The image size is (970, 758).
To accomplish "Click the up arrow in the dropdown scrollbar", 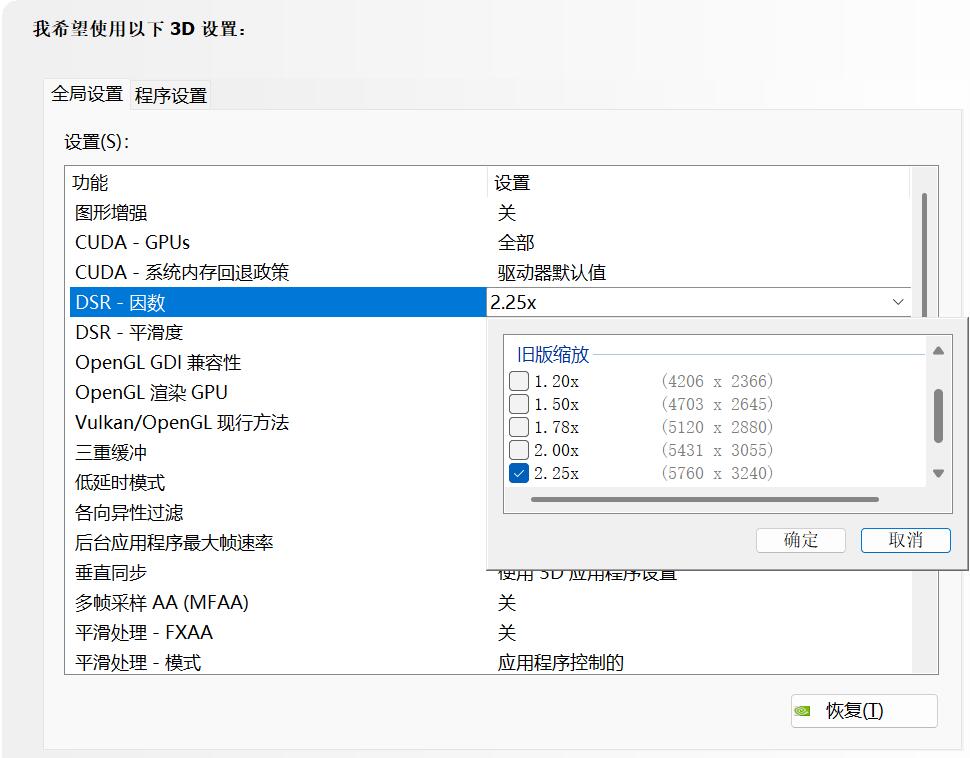I will [x=938, y=350].
